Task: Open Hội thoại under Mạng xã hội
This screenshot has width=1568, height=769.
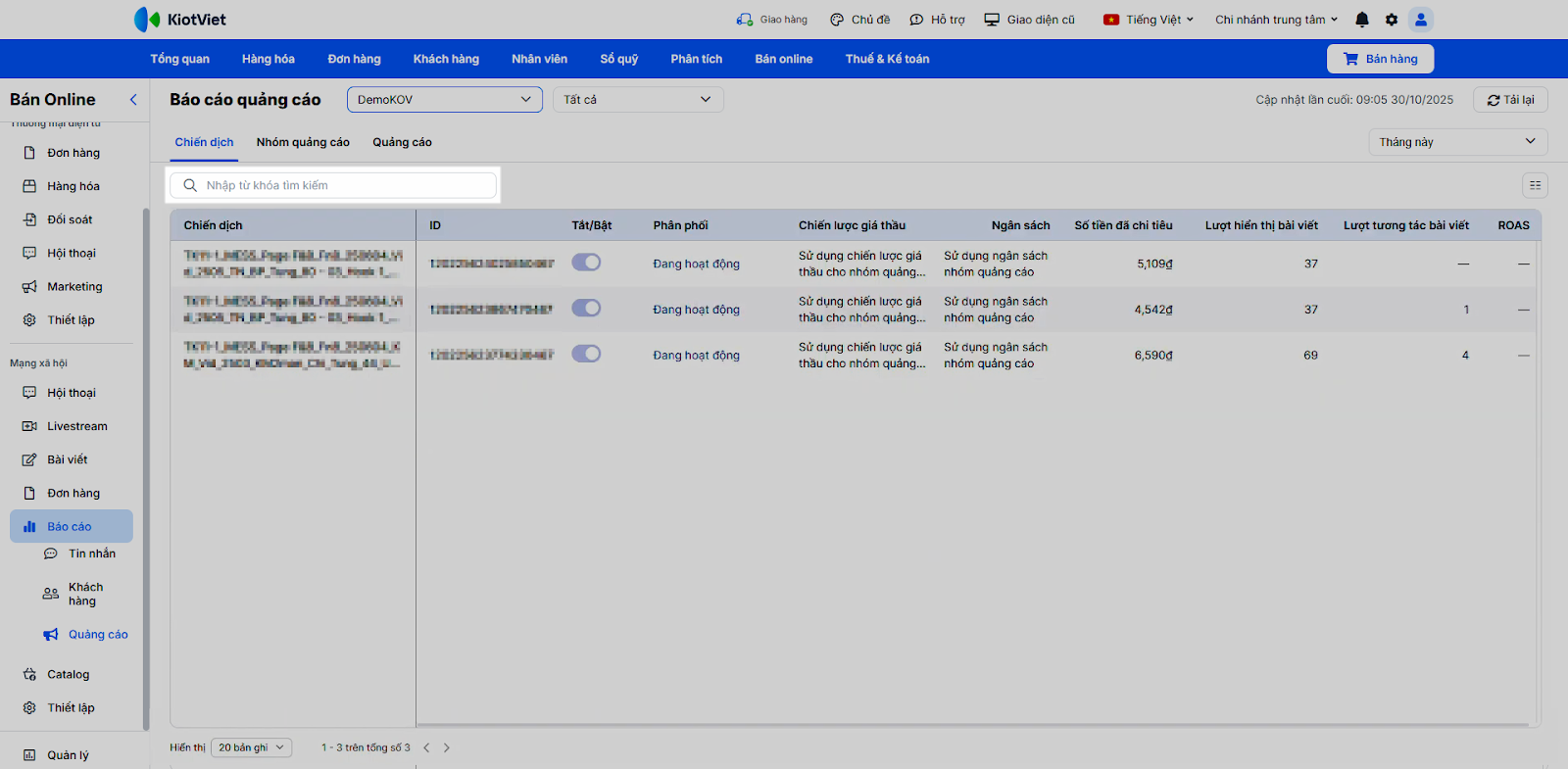Action: point(71,393)
